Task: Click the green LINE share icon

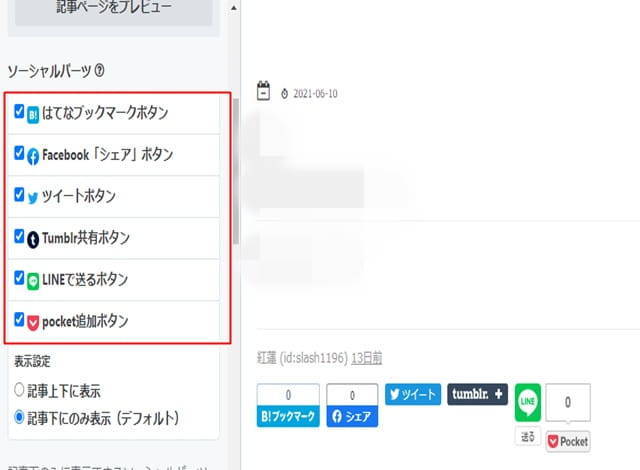Action: tap(528, 402)
